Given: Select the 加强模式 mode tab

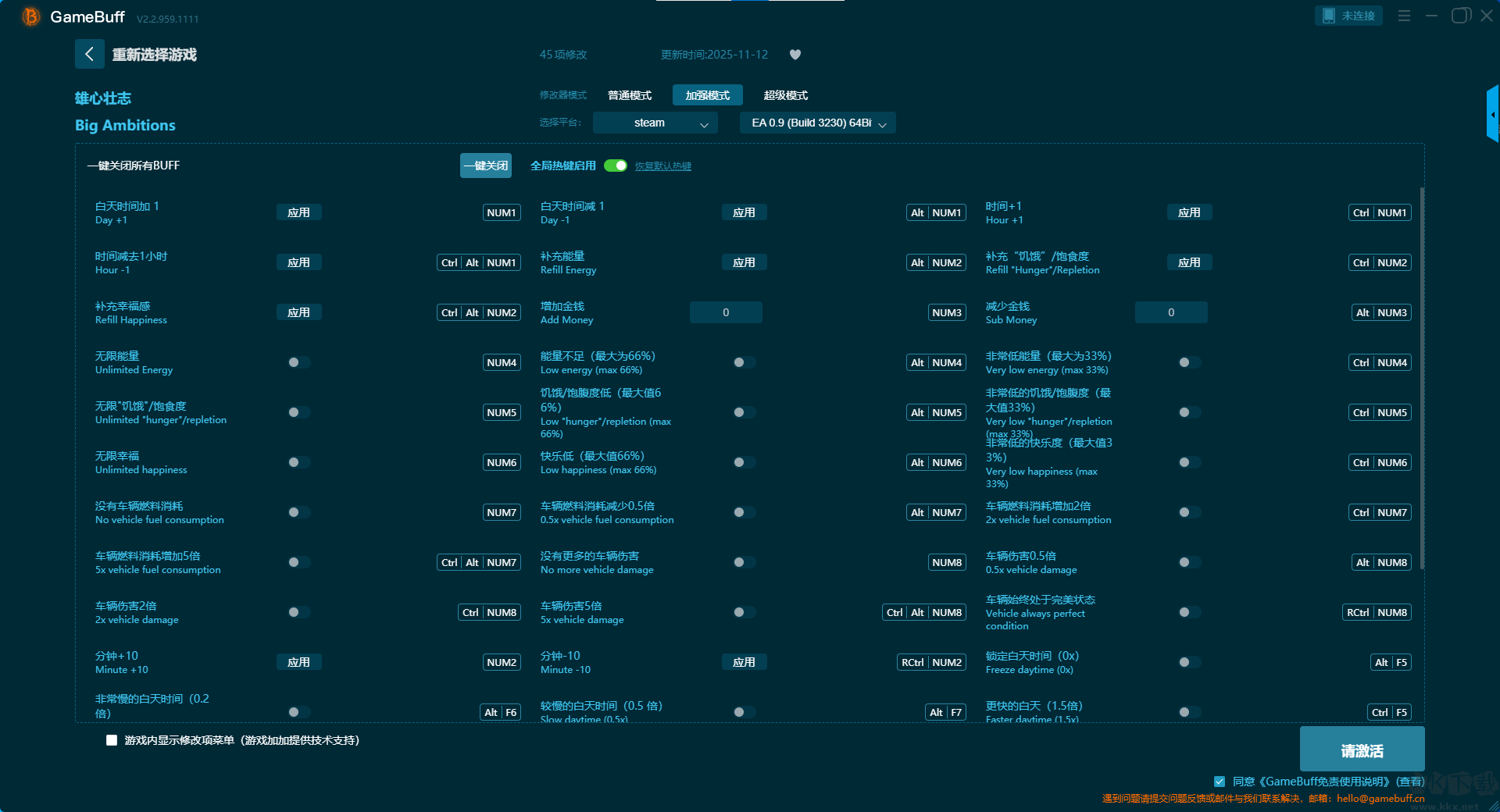Looking at the screenshot, I should pos(708,95).
